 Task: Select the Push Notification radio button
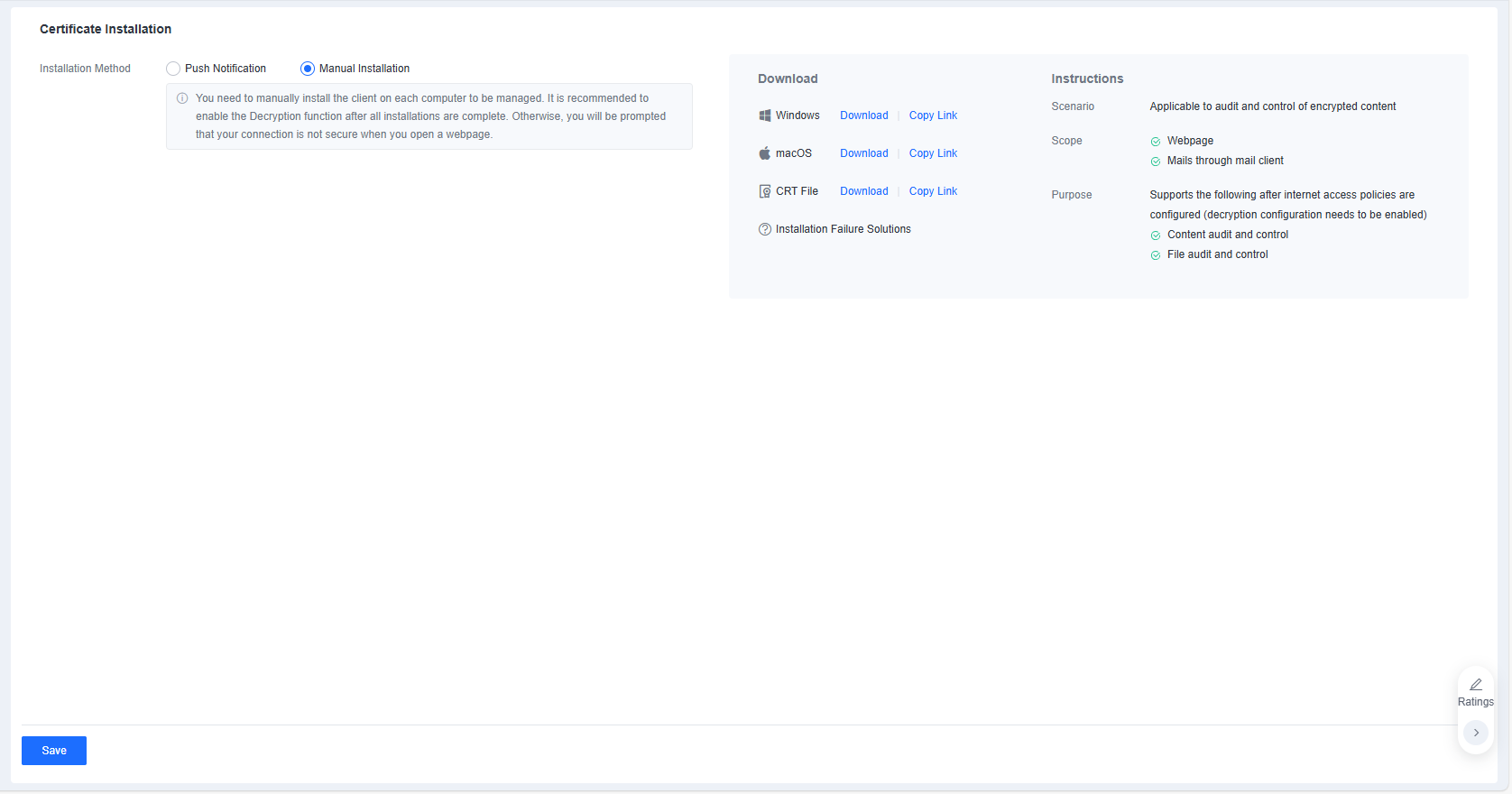tap(173, 69)
